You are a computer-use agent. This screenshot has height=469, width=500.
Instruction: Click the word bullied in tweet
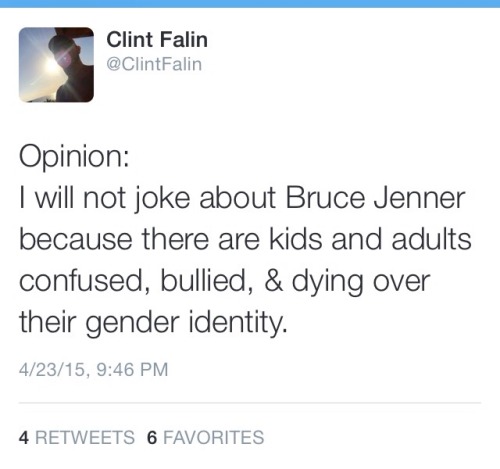pyautogui.click(x=206, y=281)
